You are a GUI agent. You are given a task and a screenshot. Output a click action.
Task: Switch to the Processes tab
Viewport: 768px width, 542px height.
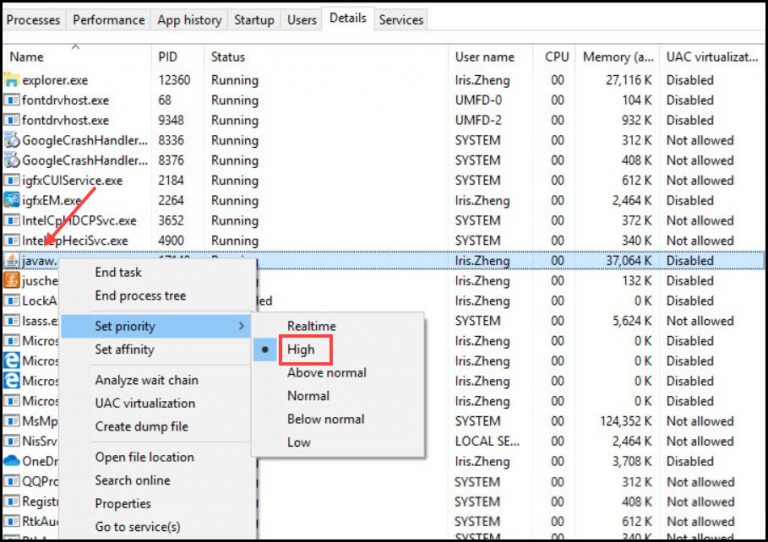coord(33,20)
